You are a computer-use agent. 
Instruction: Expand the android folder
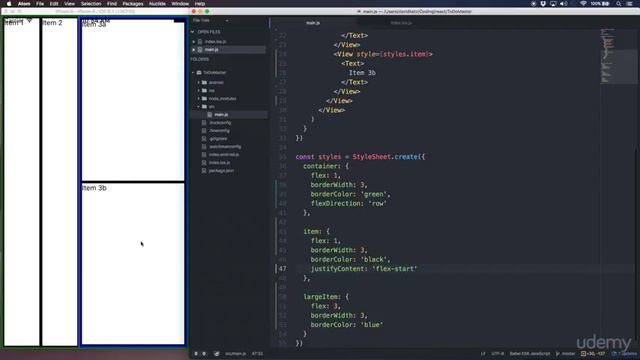[x=199, y=82]
